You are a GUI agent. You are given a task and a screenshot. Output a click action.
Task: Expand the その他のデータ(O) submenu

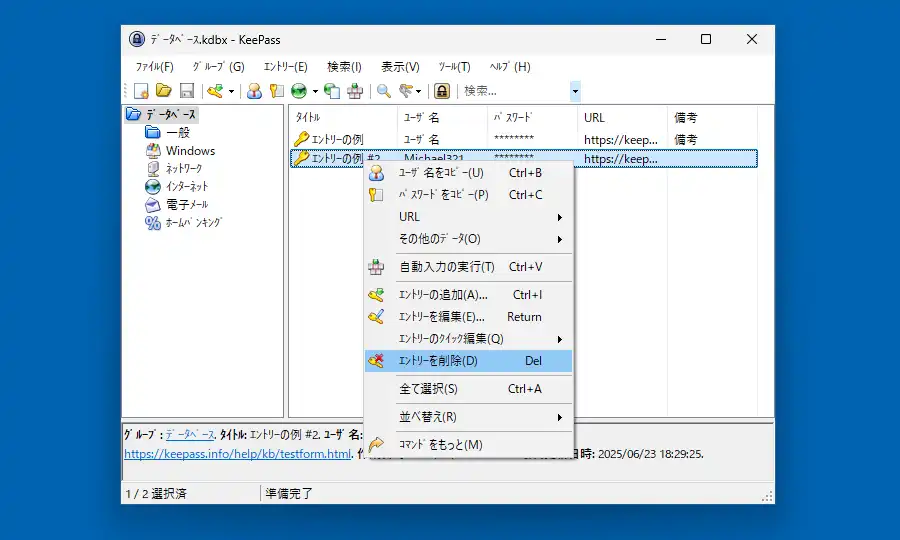pos(468,239)
